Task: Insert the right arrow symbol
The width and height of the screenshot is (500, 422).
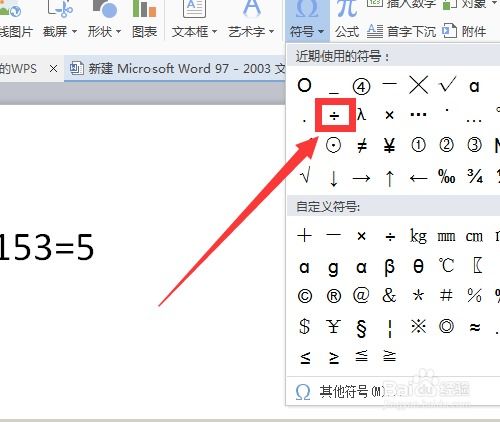Action: point(361,178)
